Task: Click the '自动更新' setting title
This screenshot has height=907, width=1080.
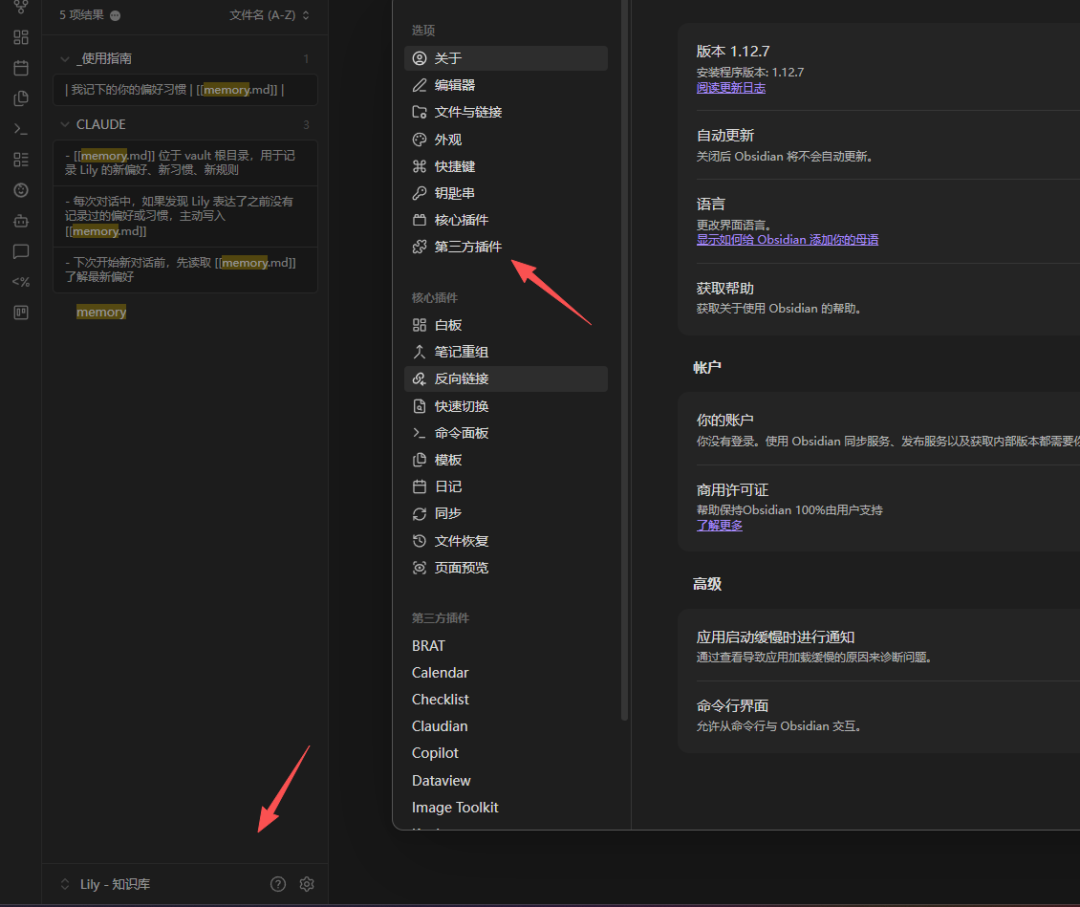Action: point(725,136)
